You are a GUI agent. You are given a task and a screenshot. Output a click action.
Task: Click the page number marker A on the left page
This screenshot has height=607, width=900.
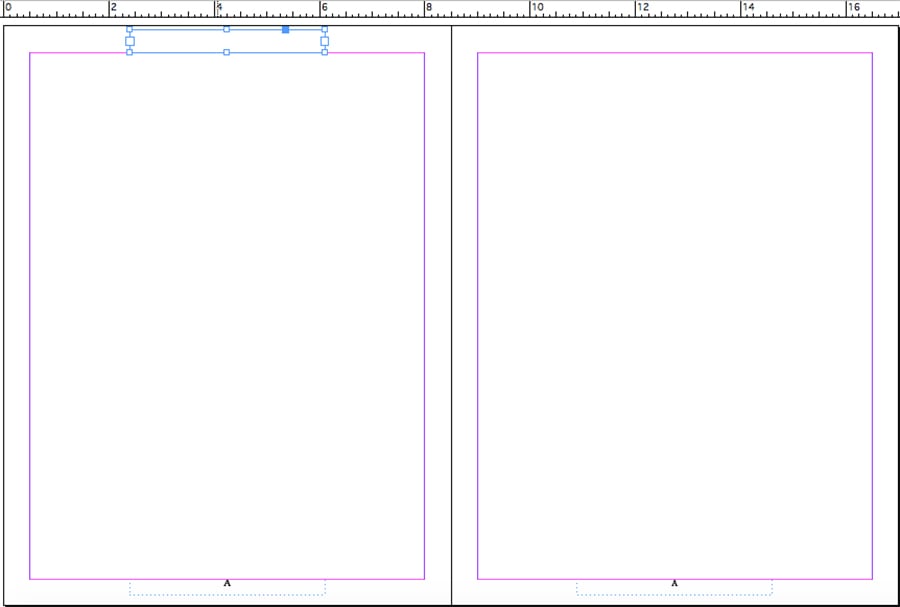(227, 583)
